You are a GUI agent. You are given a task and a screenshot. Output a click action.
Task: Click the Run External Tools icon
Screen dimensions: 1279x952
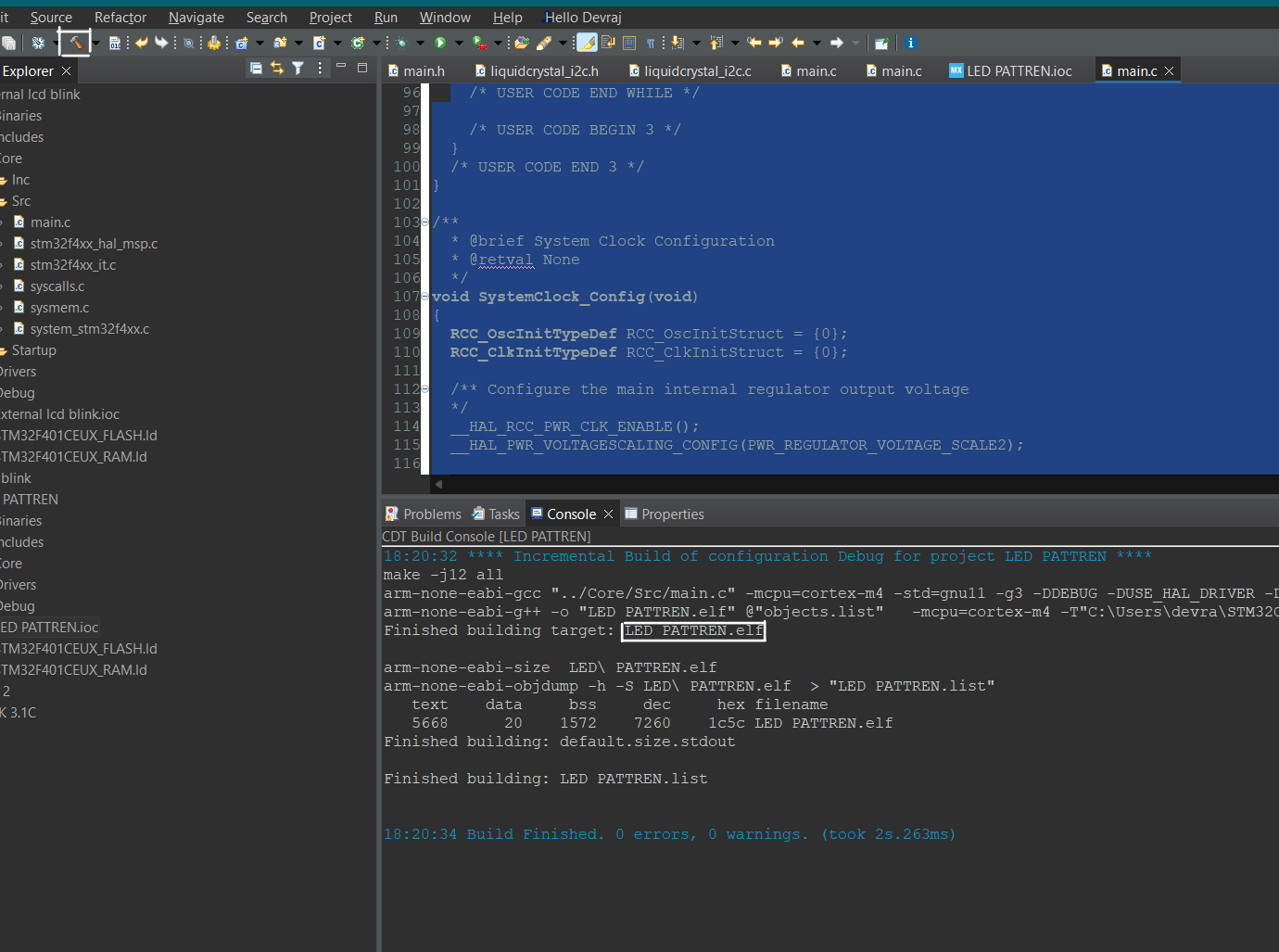pos(479,43)
